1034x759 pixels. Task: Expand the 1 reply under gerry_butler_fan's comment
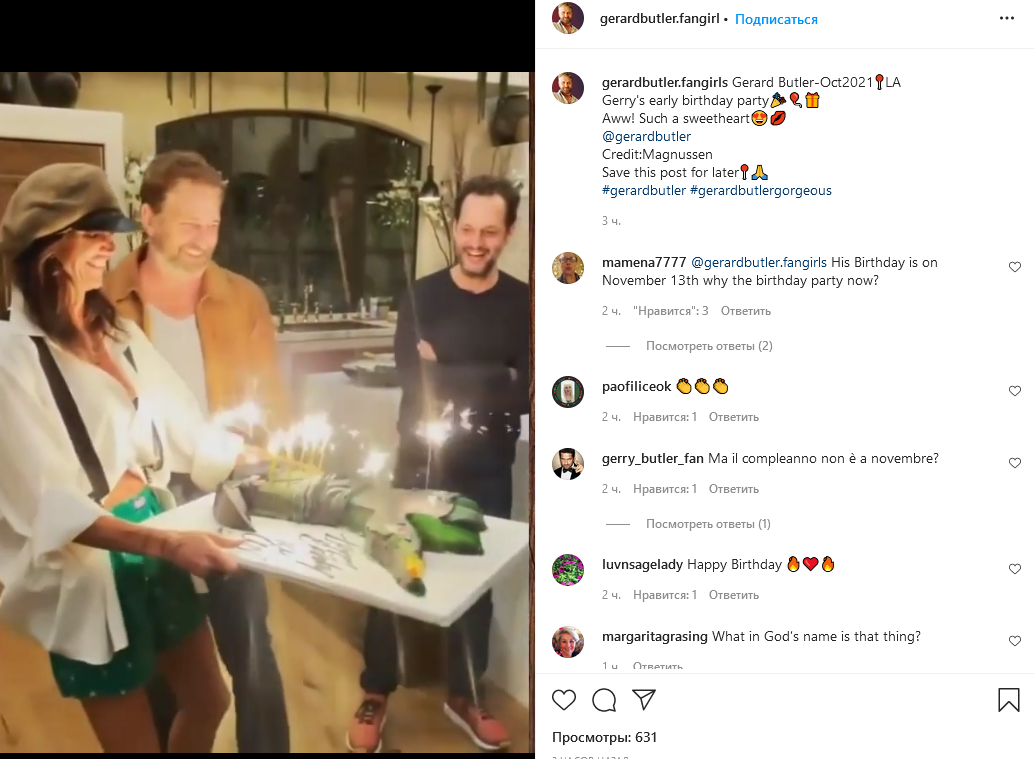708,524
